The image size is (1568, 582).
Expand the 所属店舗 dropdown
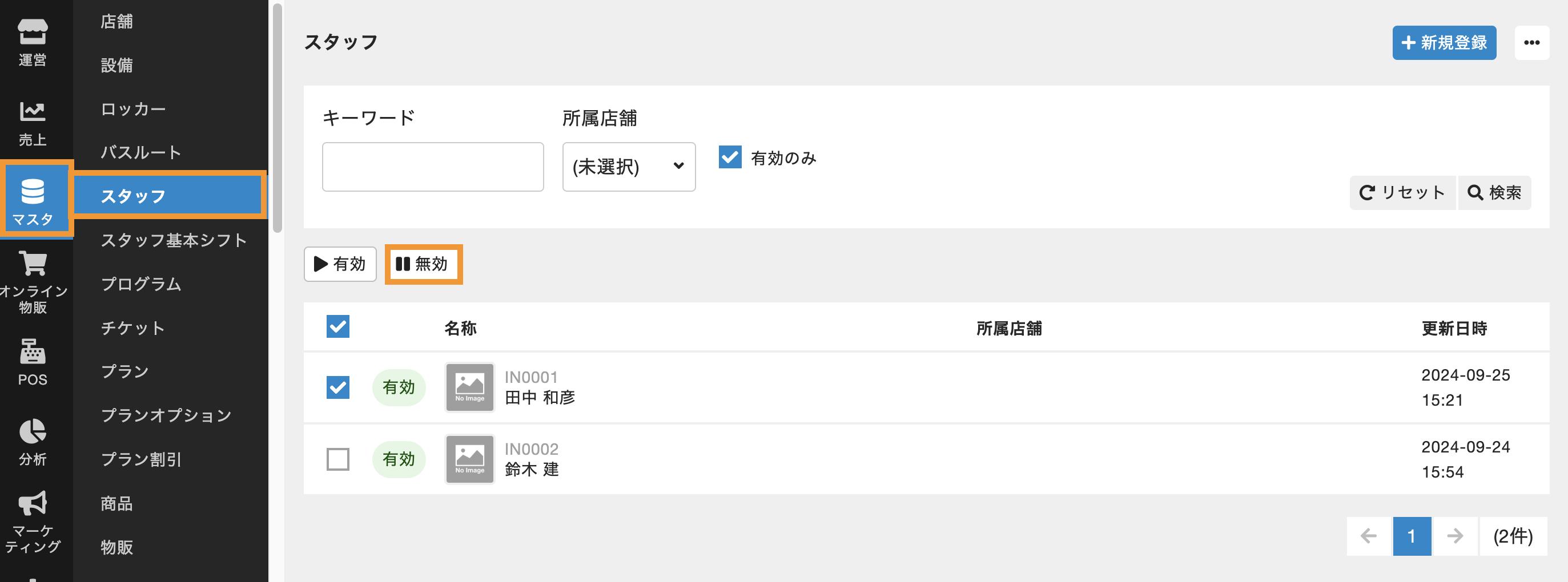[628, 167]
